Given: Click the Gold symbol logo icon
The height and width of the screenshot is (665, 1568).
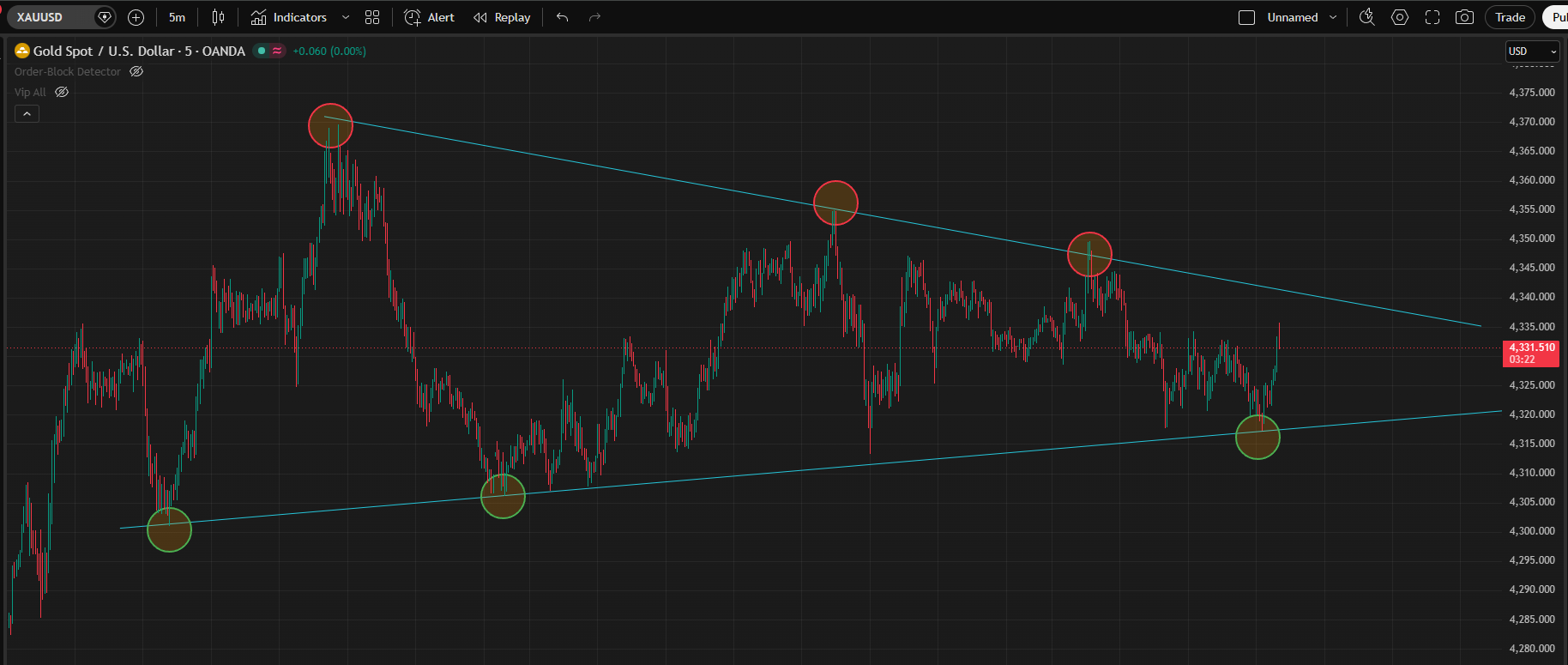Looking at the screenshot, I should coord(22,51).
